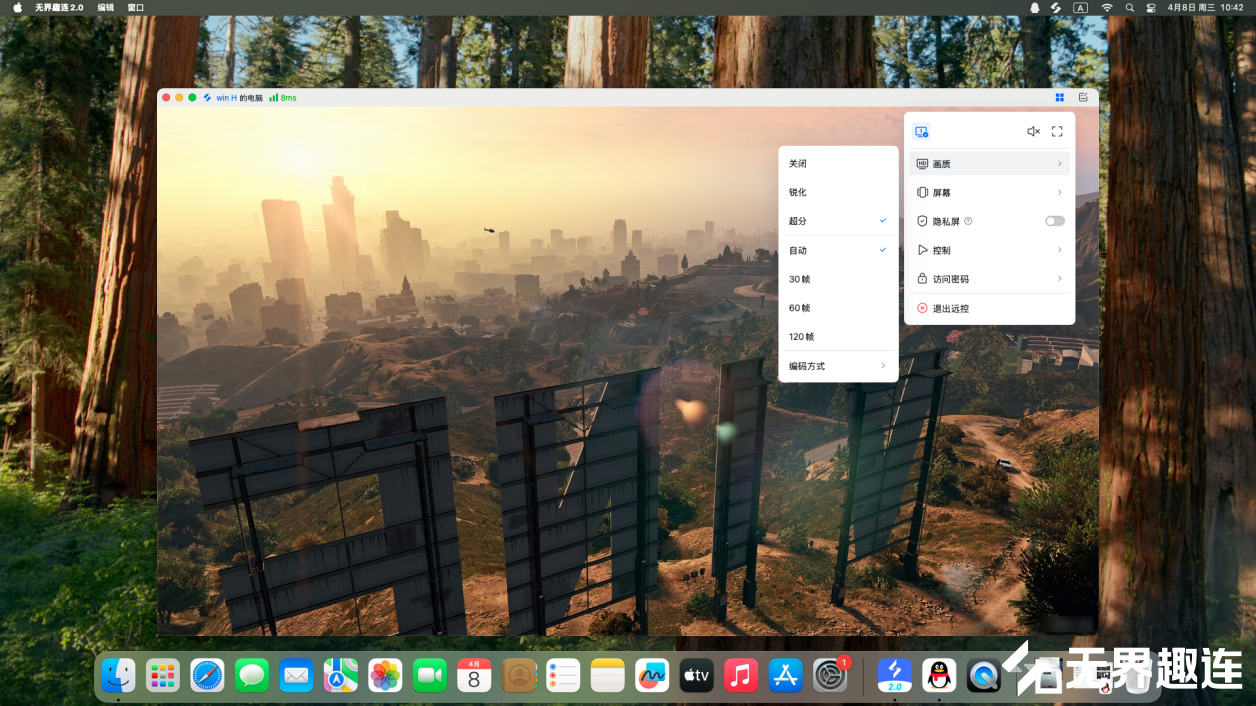Mute remote audio with the speaker icon
This screenshot has width=1256, height=706.
[x=1033, y=131]
